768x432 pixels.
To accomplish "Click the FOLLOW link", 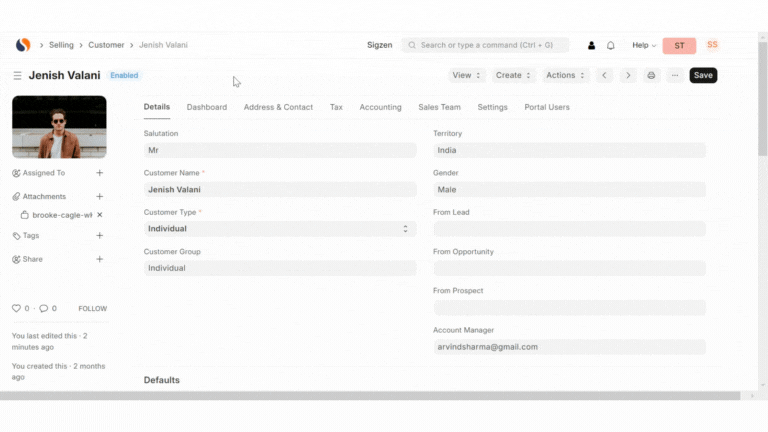I will click(92, 309).
